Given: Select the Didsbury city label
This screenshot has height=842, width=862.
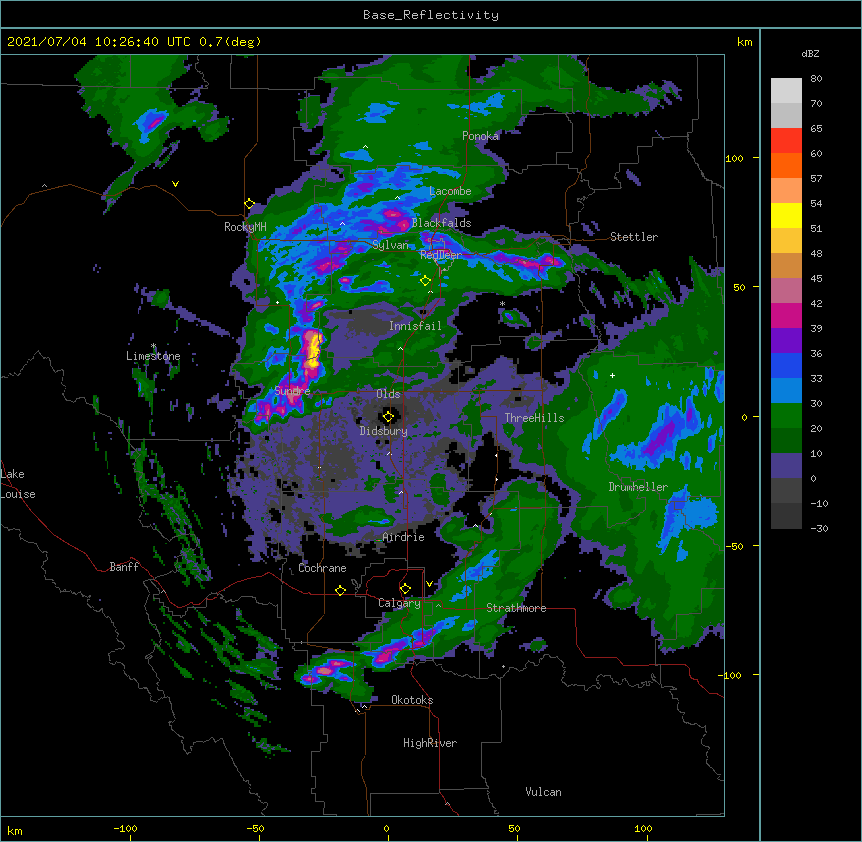Looking at the screenshot, I should pyautogui.click(x=384, y=431).
